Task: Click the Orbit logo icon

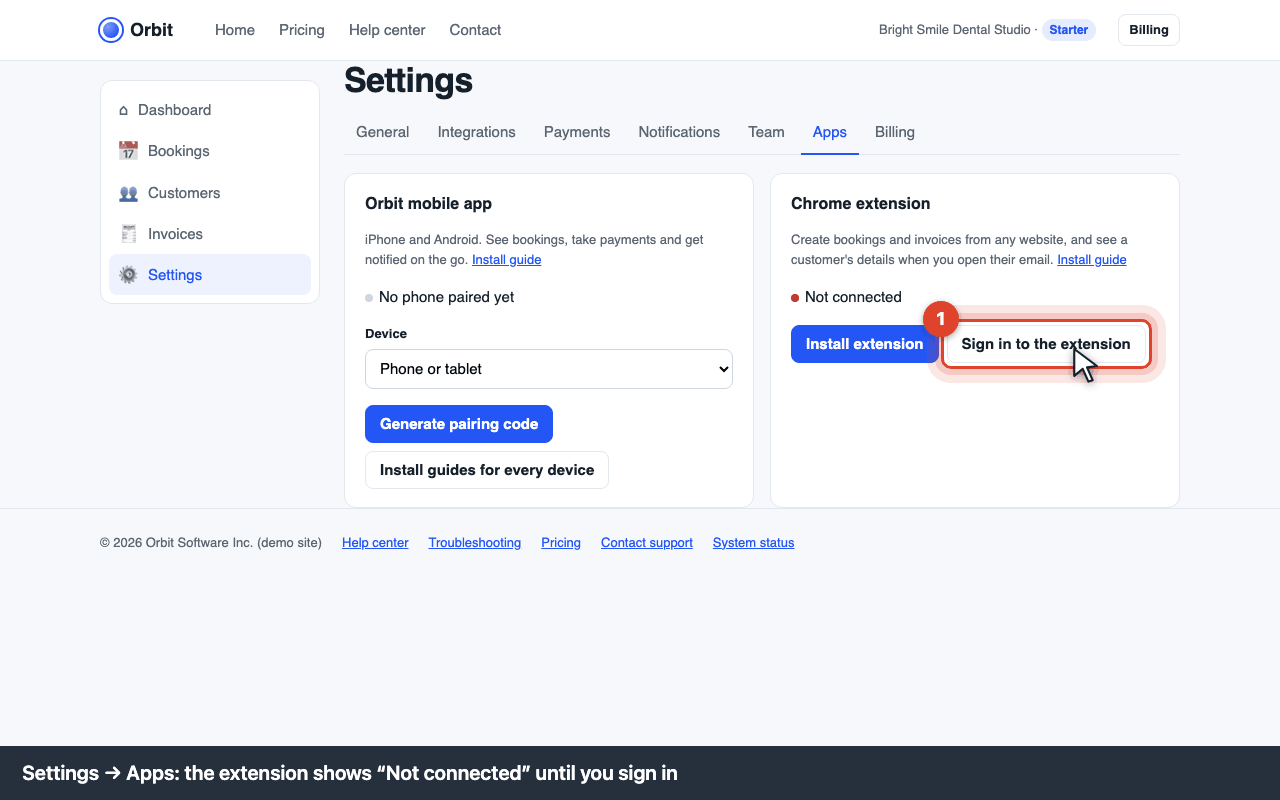Action: [111, 30]
